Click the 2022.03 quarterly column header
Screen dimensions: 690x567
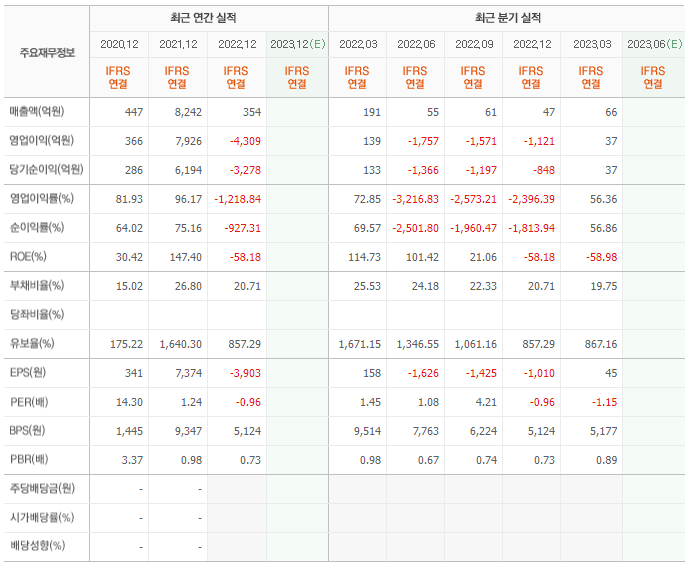[358, 44]
